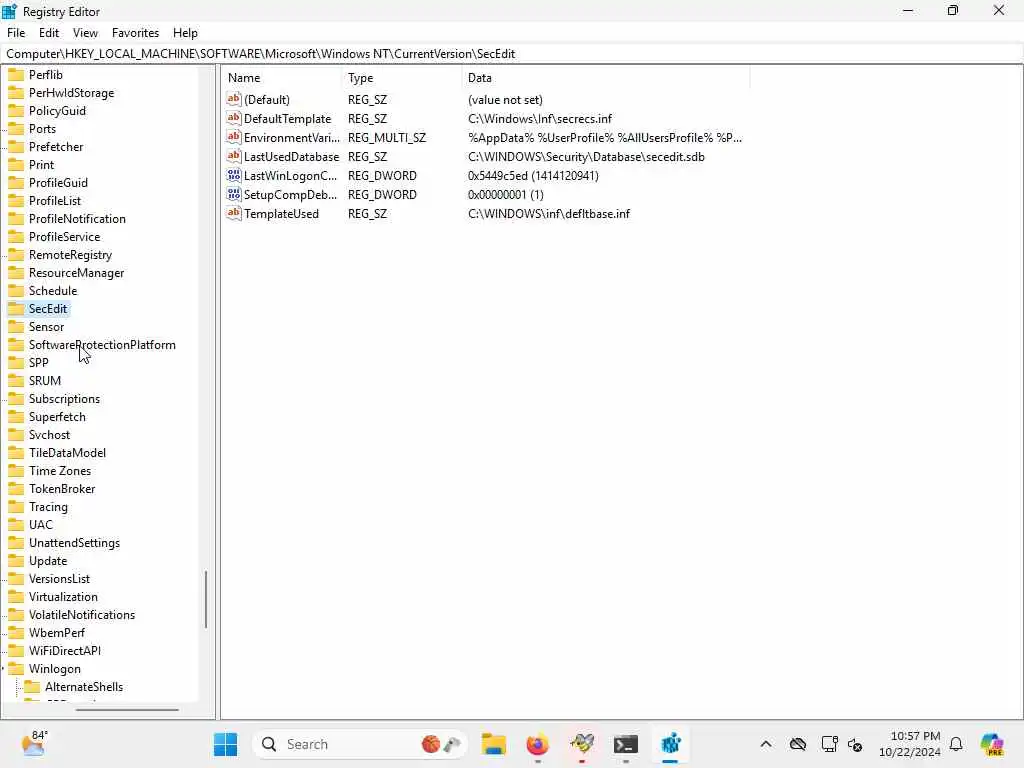The image size is (1024, 768).
Task: Click the Prefetcher folder icon
Action: click(x=16, y=146)
